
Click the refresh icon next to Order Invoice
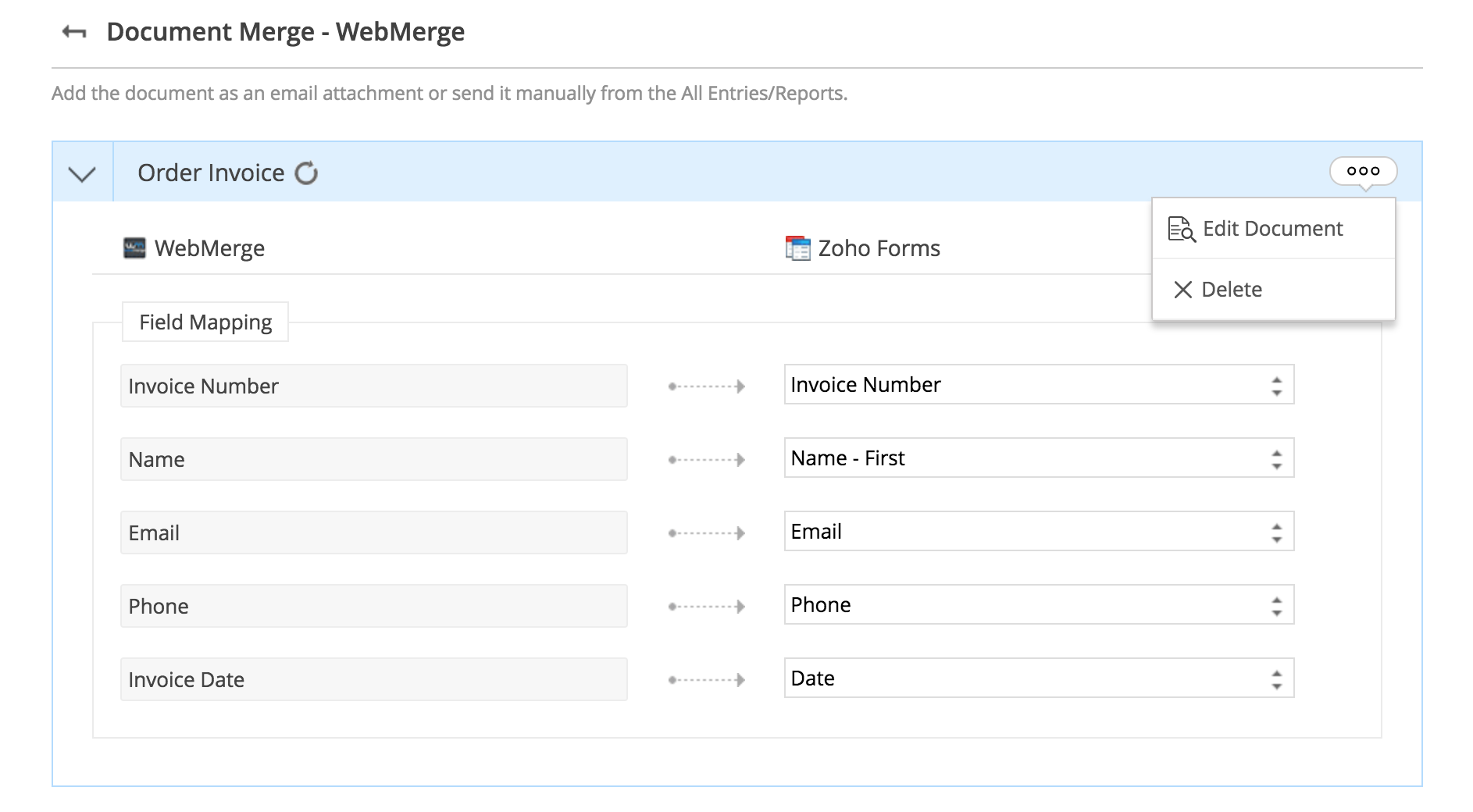point(306,173)
